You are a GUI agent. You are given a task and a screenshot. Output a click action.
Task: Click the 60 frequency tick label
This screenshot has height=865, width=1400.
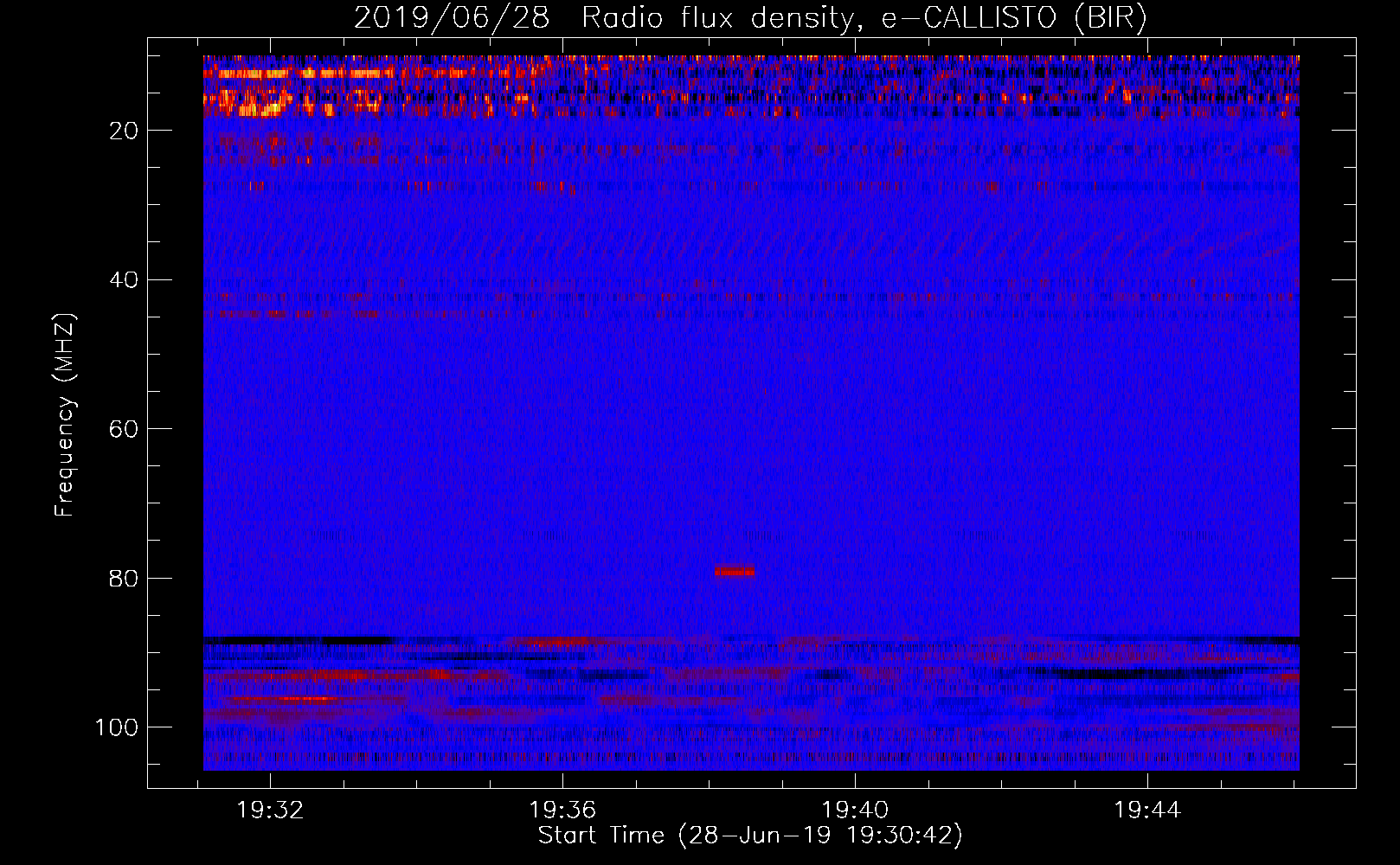(x=124, y=429)
